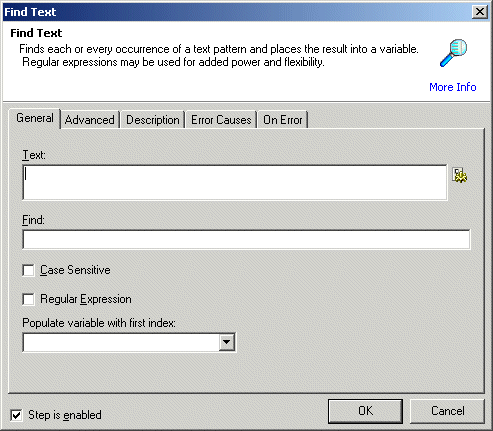
Task: Focus the Text multiline input box
Action: 235,182
